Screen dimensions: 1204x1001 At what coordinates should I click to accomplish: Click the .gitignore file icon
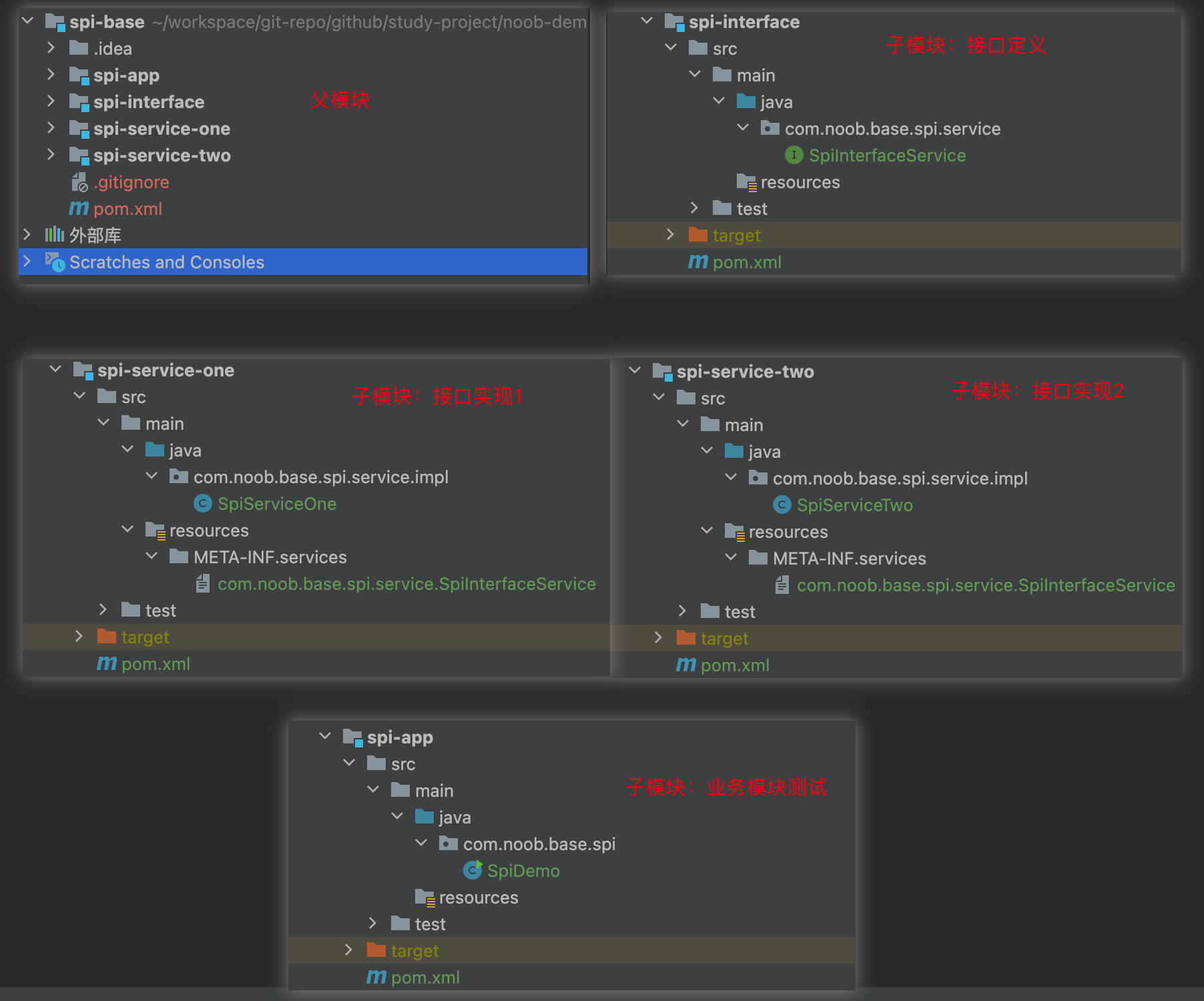pos(79,182)
